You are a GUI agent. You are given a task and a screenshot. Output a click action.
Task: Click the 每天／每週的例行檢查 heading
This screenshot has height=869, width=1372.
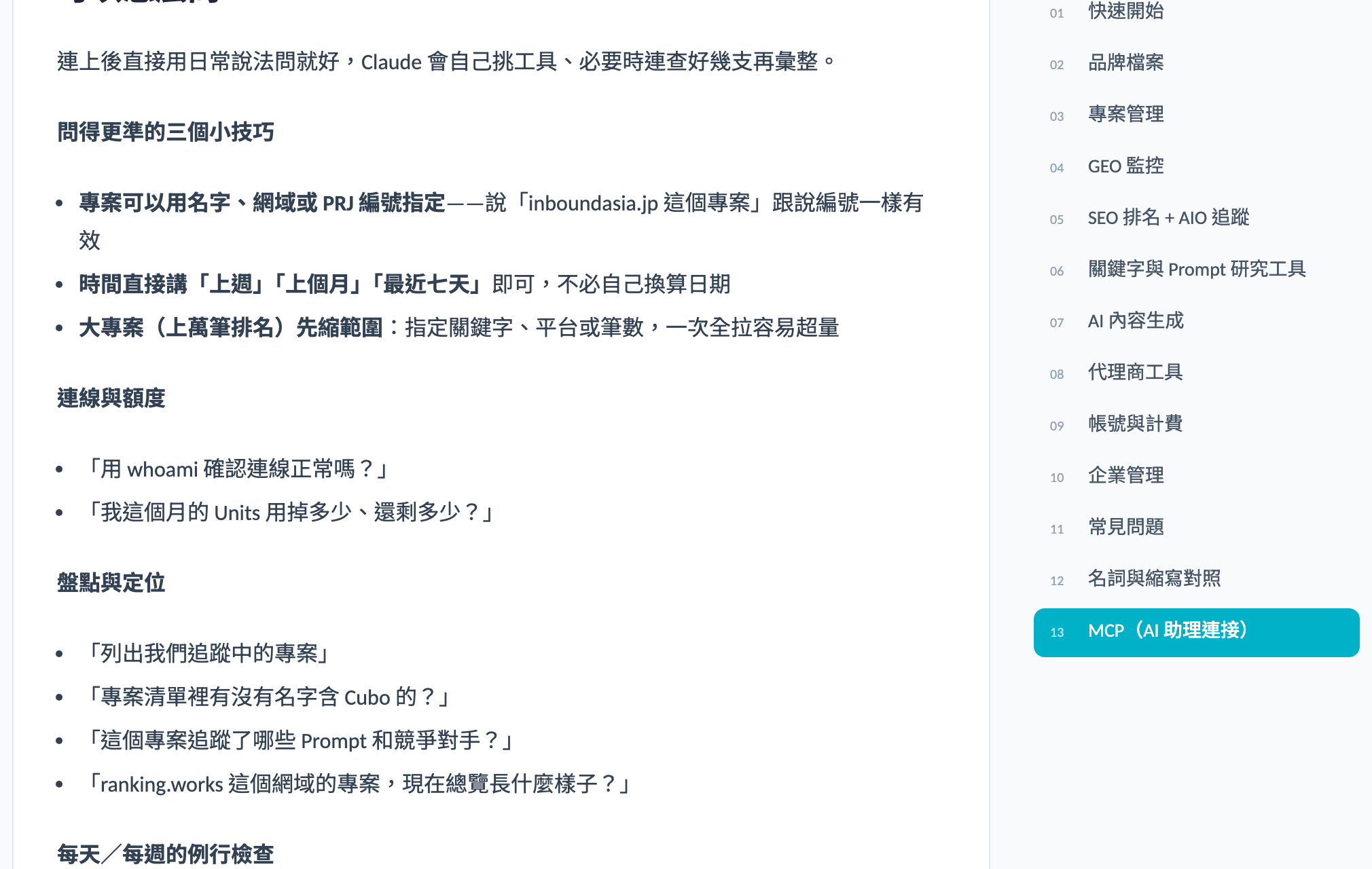166,854
